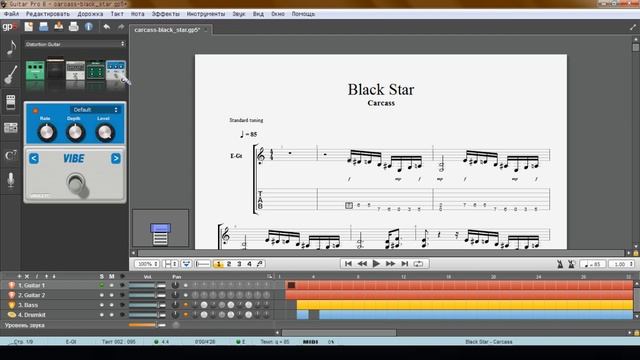This screenshot has width=640, height=360.
Task: Jump to the beginning of the score
Action: point(348,264)
